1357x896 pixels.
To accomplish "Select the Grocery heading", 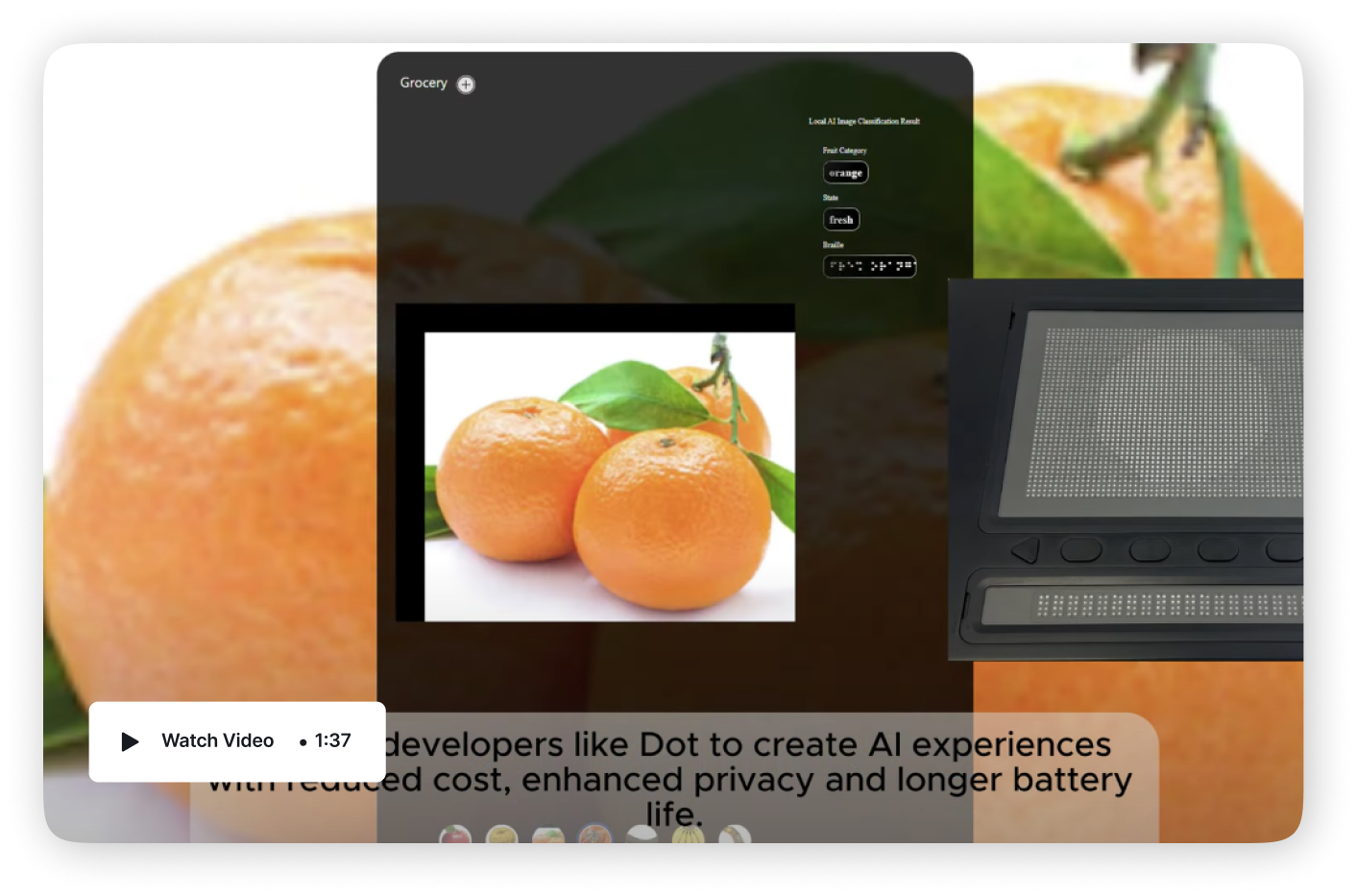I will pos(424,83).
